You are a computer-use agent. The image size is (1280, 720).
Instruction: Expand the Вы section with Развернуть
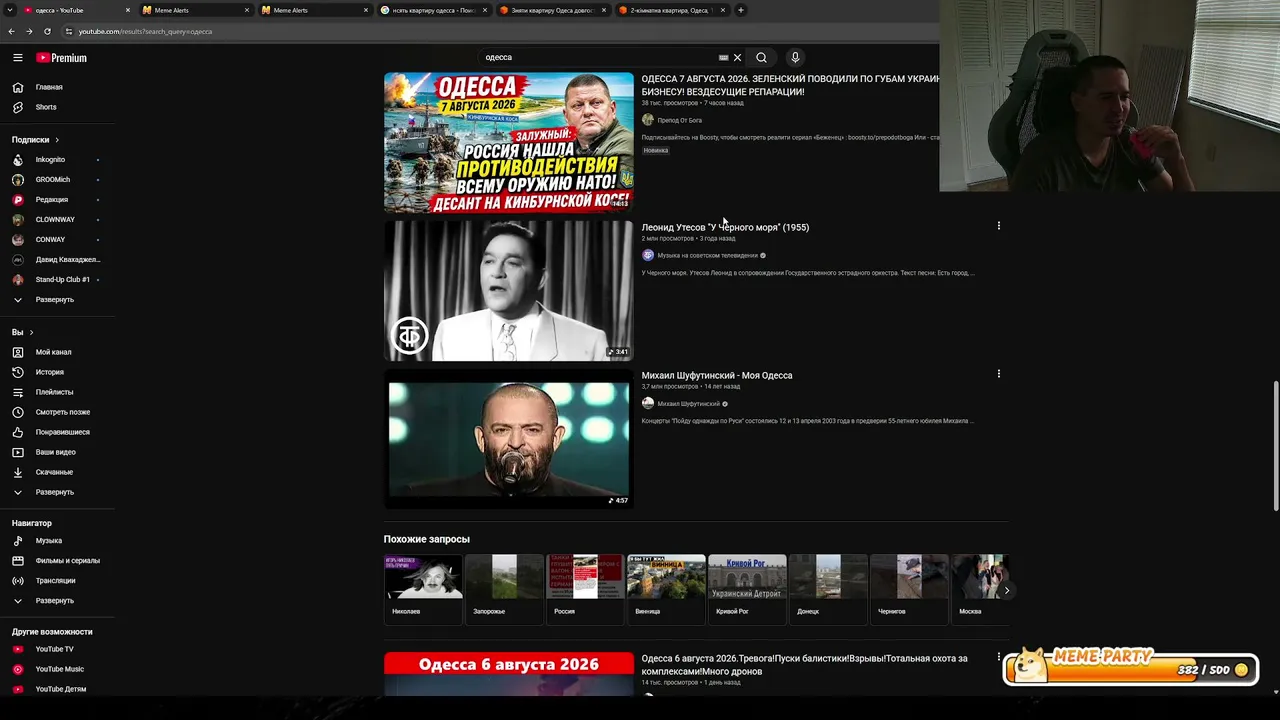pos(57,492)
